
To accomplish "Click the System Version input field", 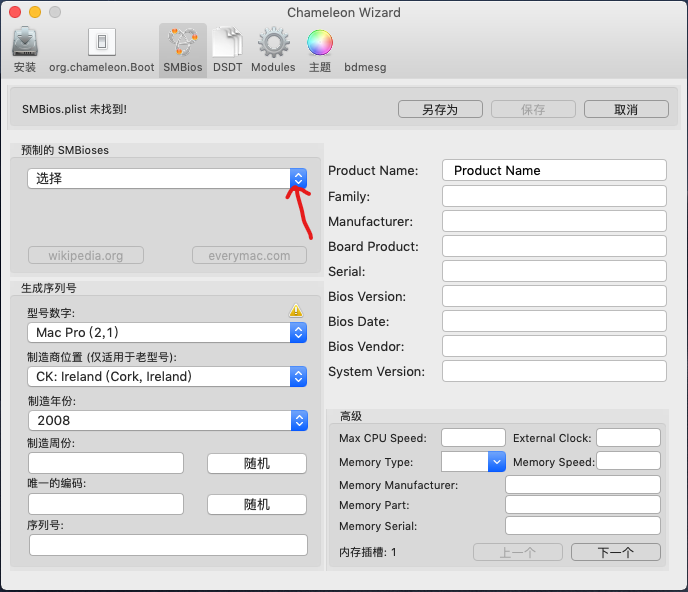I will coord(554,371).
